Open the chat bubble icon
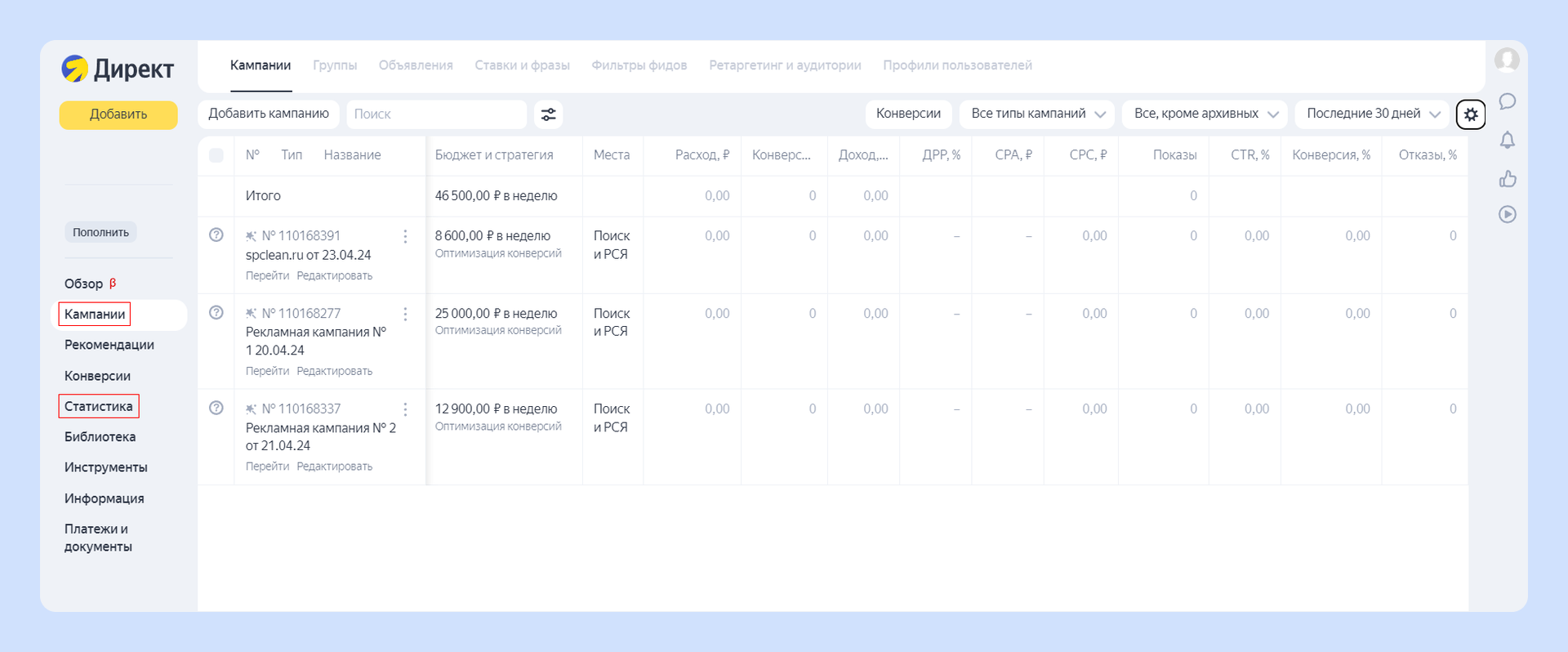1568x652 pixels. click(x=1508, y=101)
